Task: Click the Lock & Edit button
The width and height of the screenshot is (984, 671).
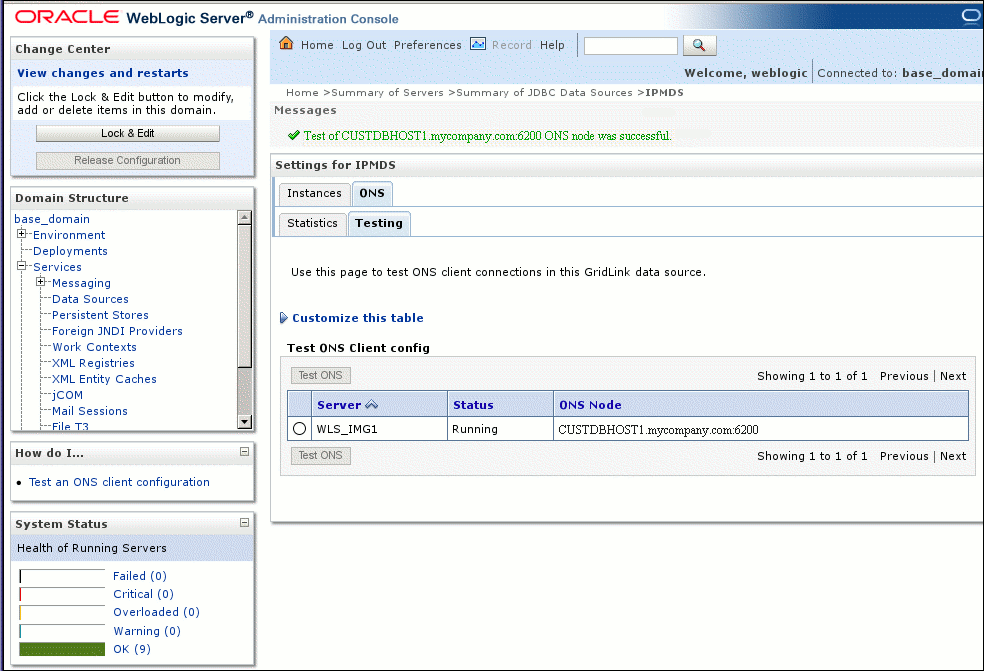Action: point(127,133)
